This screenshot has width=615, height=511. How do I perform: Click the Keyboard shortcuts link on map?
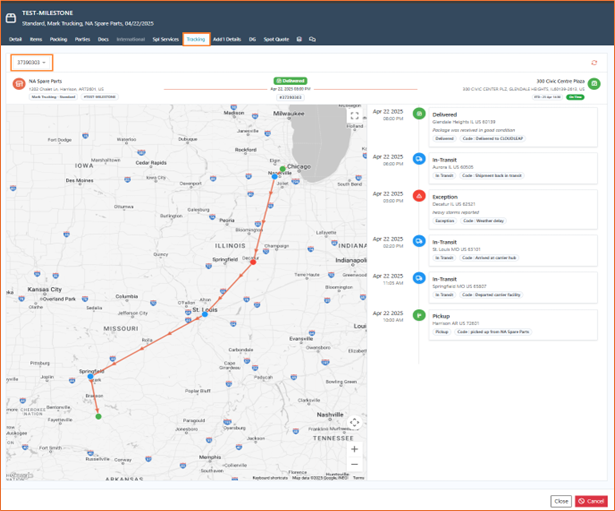coord(270,478)
